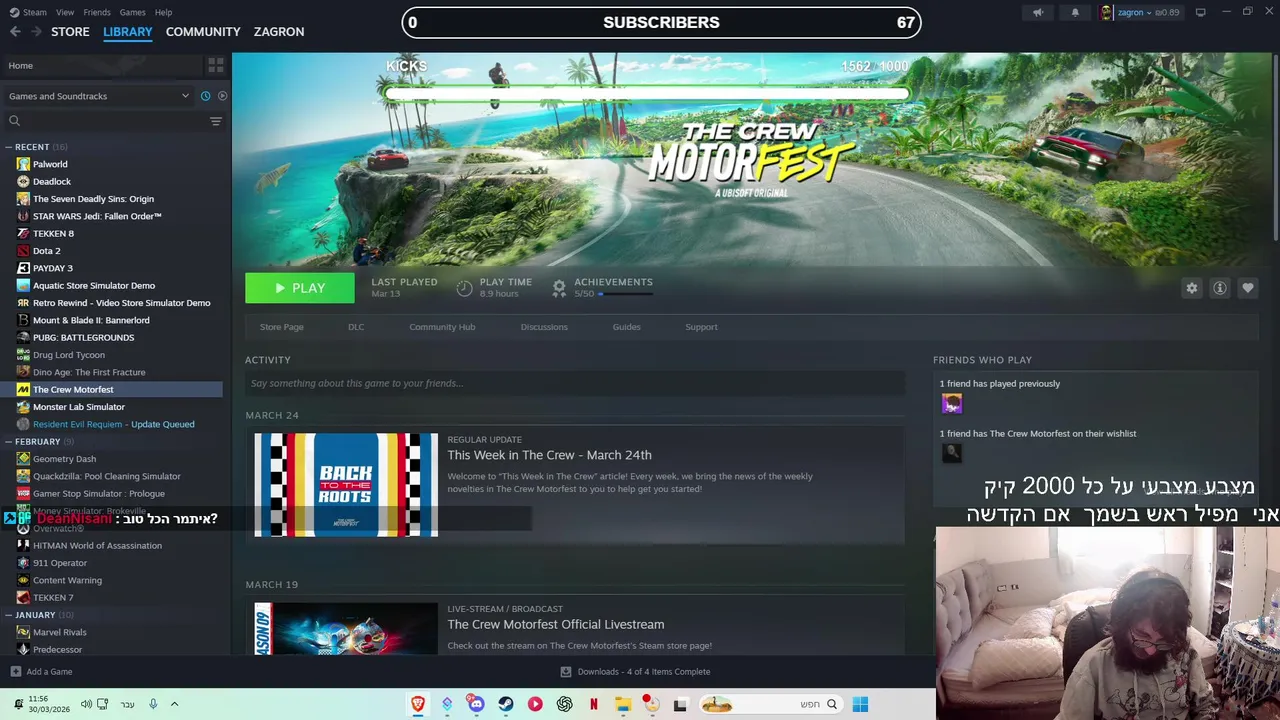This screenshot has width=1280, height=720.
Task: Open Discord from the taskbar
Action: pyautogui.click(x=476, y=704)
